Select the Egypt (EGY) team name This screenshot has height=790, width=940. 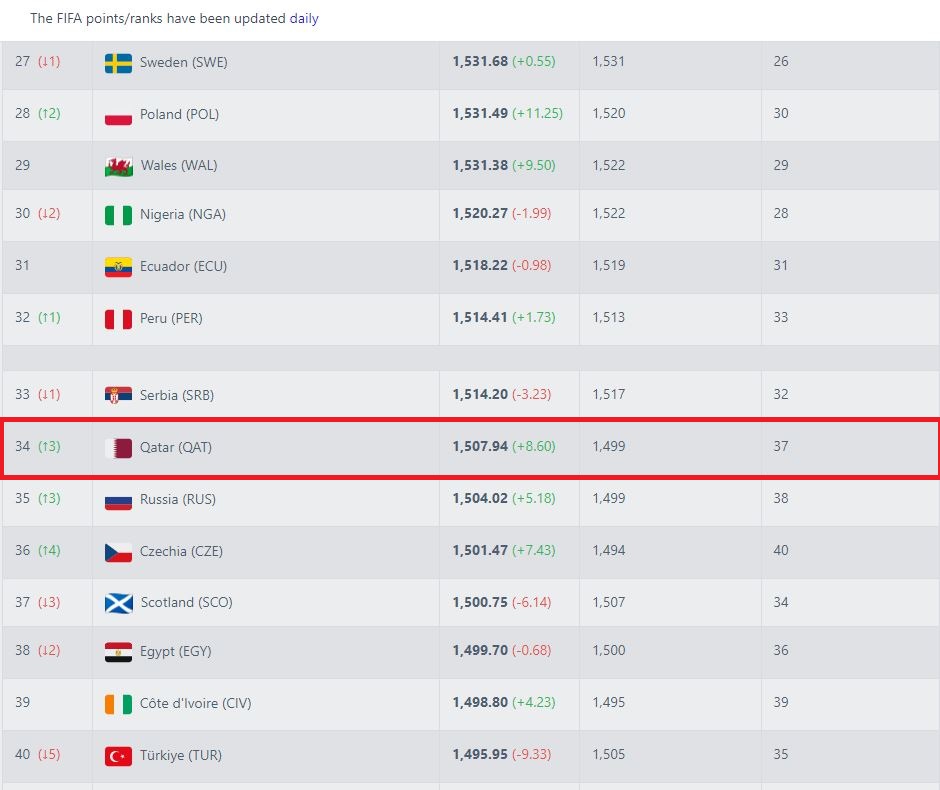tap(176, 652)
